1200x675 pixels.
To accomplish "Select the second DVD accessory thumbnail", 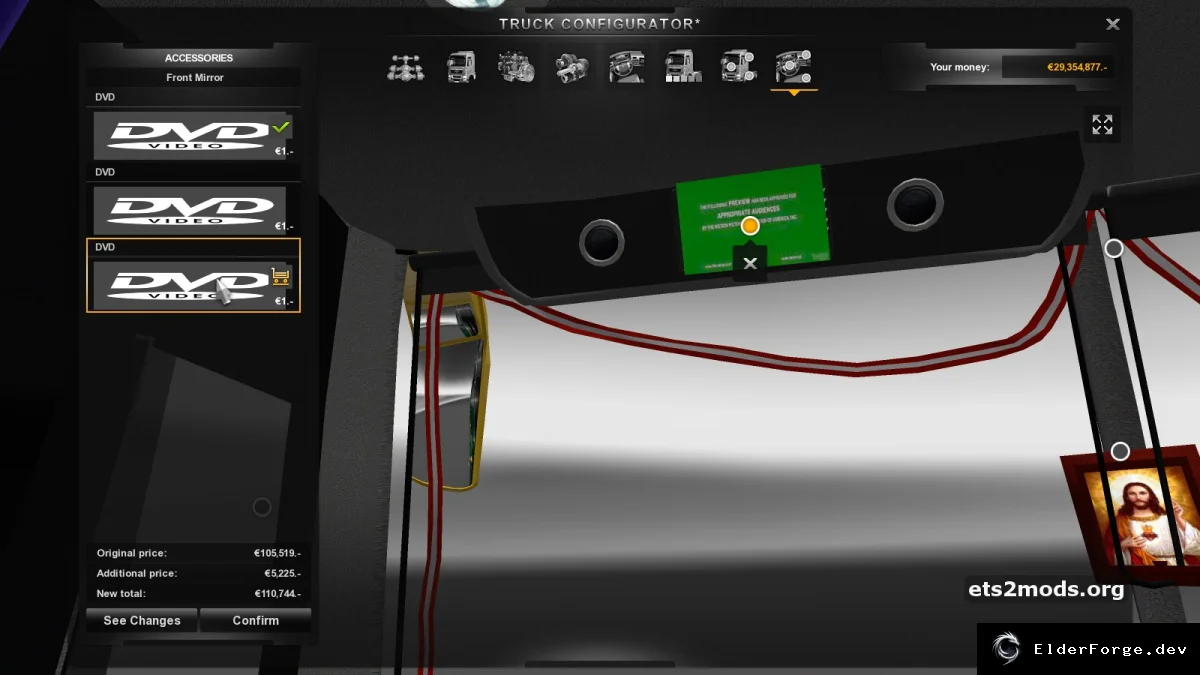I will click(193, 210).
